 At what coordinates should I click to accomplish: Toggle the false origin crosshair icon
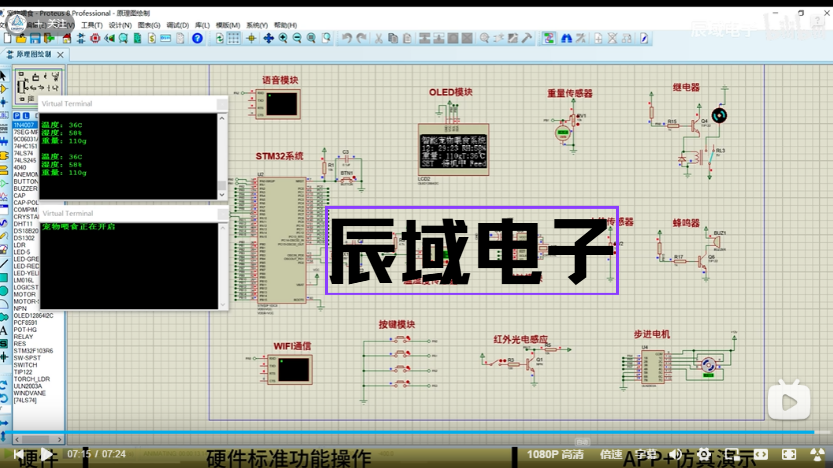pyautogui.click(x=251, y=38)
